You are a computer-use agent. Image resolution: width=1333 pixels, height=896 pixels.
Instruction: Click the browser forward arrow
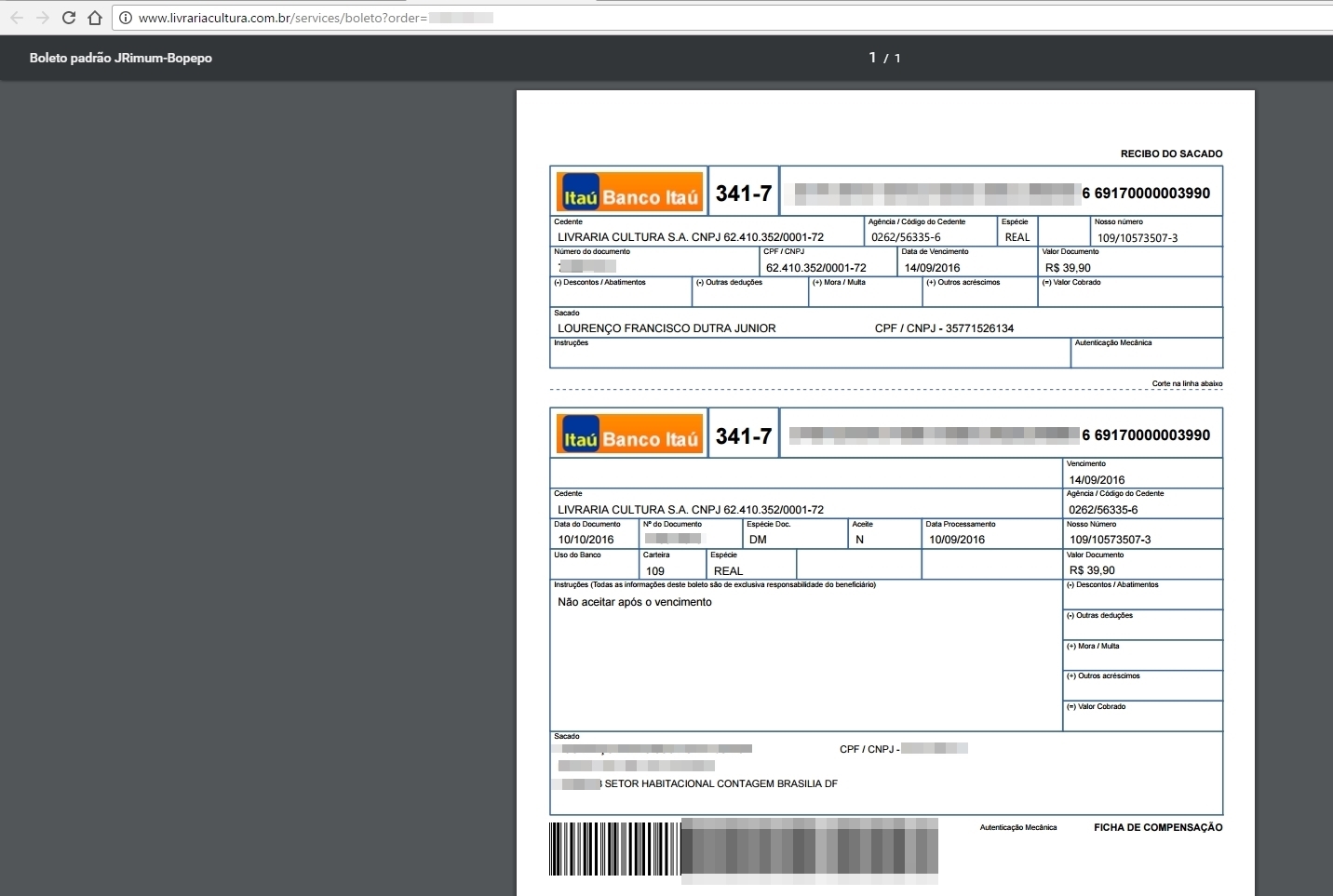[43, 18]
